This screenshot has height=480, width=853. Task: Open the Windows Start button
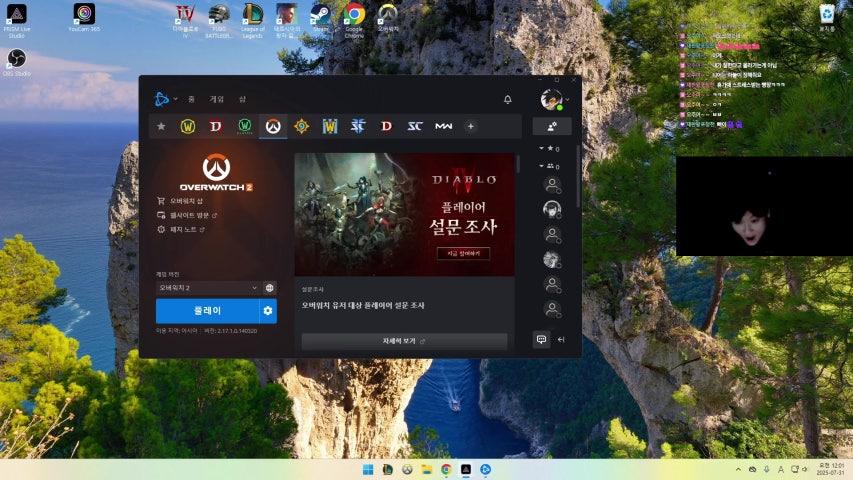(368, 470)
